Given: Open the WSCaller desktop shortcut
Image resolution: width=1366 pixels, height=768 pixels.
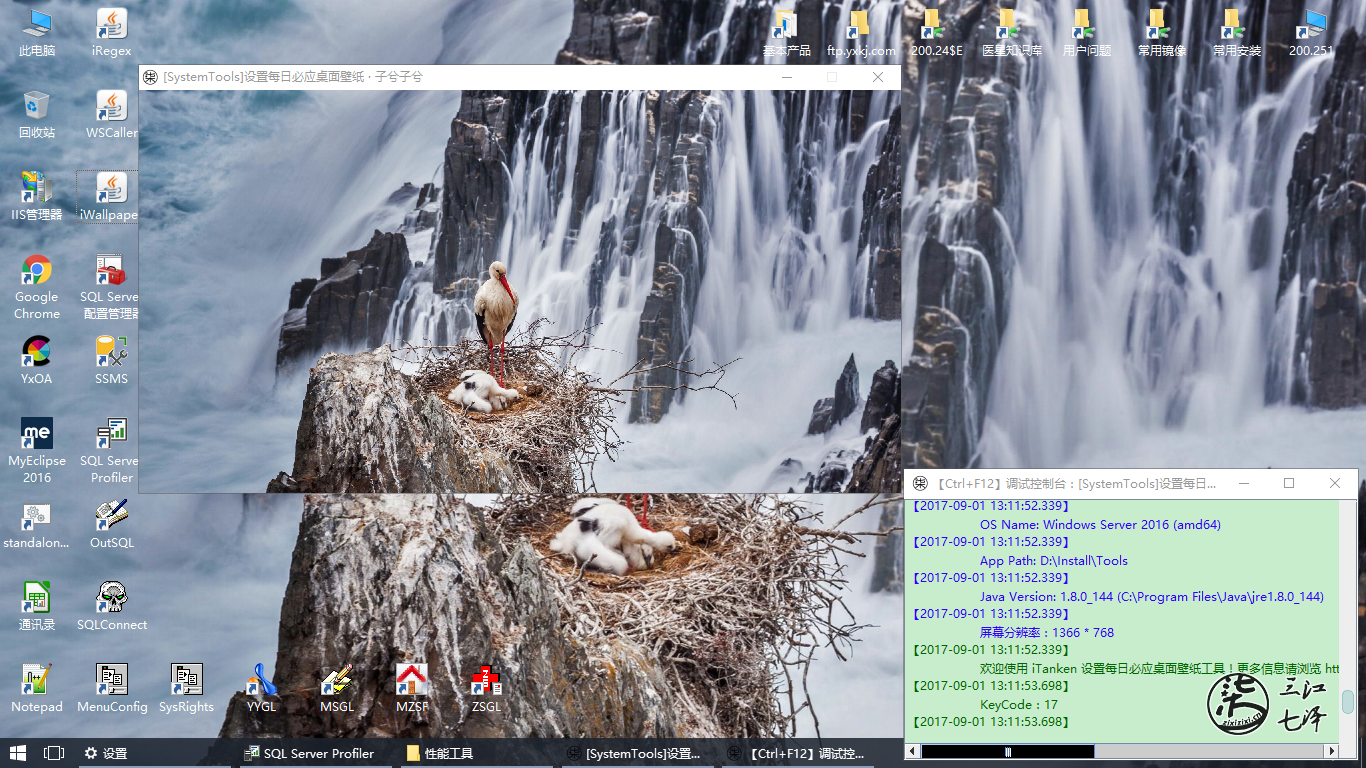Looking at the screenshot, I should 111,115.
